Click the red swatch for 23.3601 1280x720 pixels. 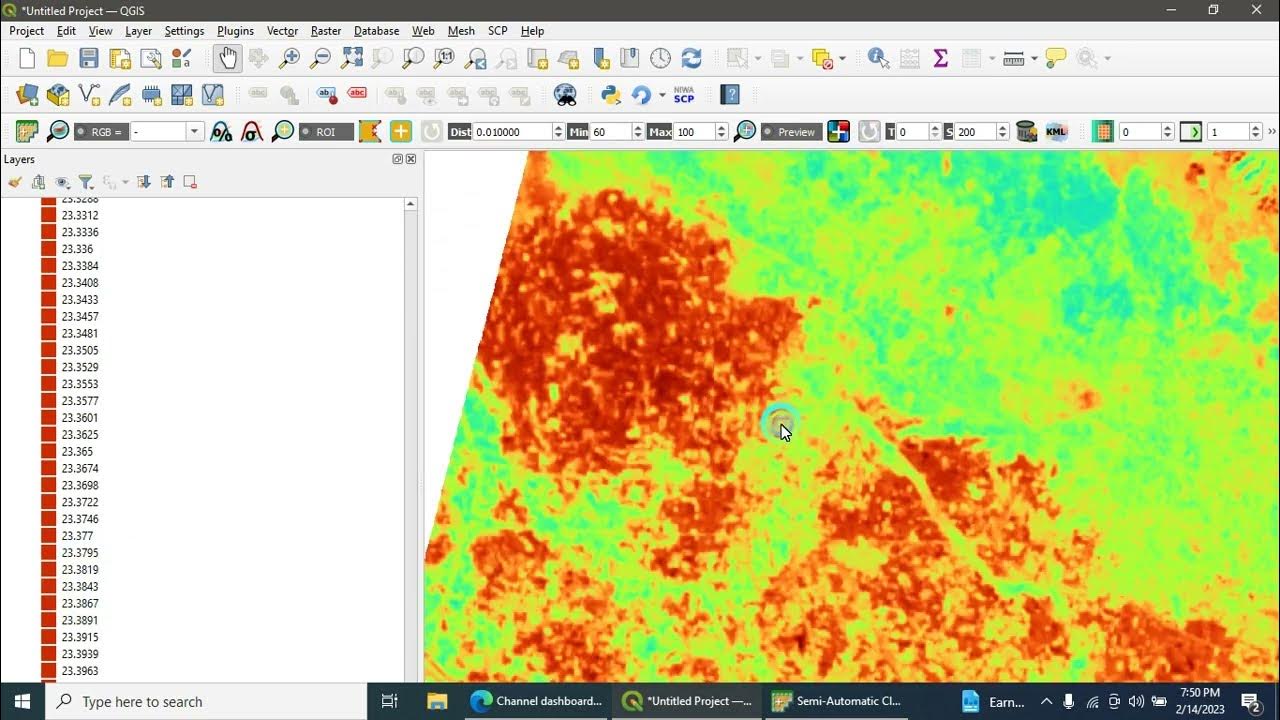click(x=48, y=418)
